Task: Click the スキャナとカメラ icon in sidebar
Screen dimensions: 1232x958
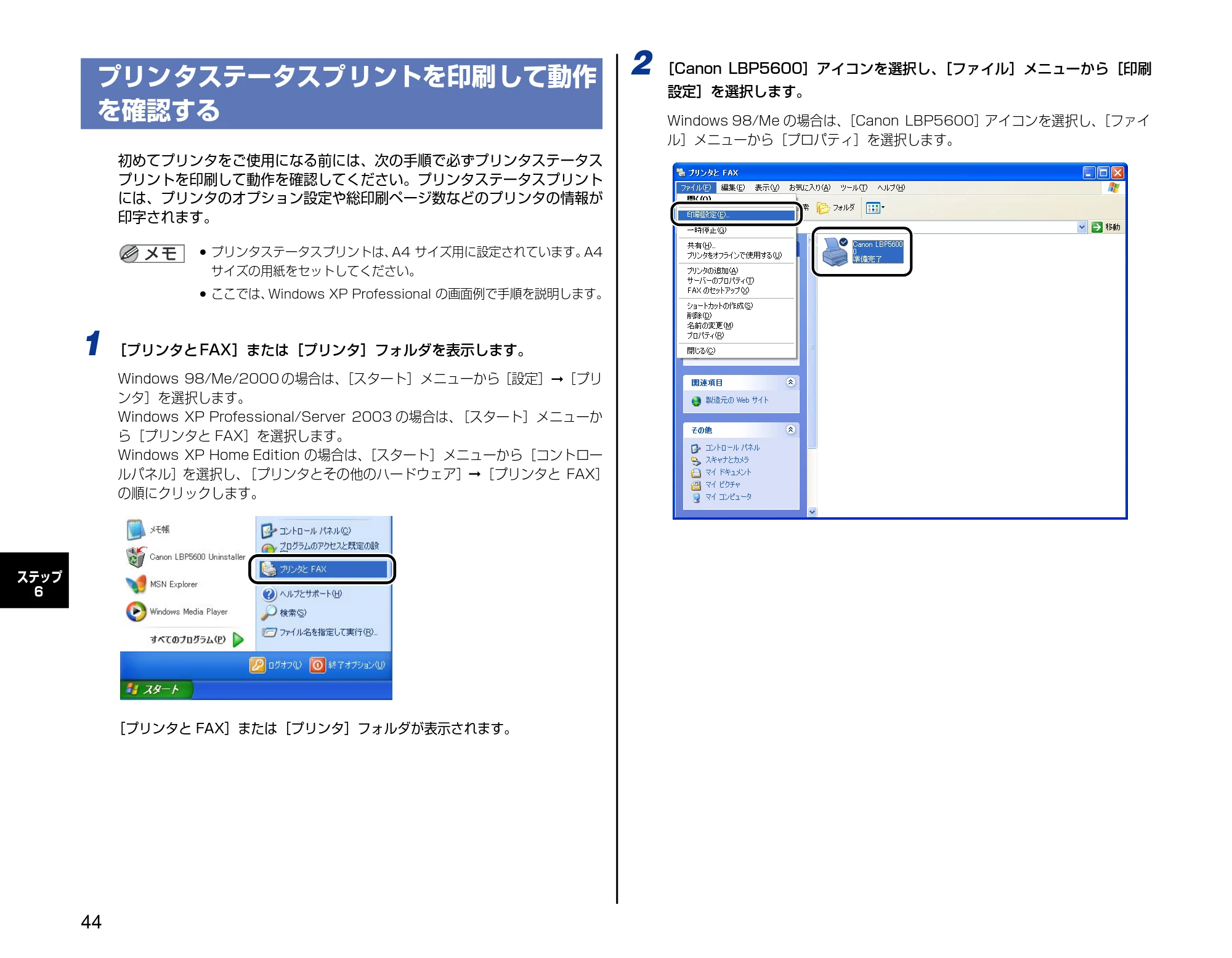Action: click(x=696, y=461)
